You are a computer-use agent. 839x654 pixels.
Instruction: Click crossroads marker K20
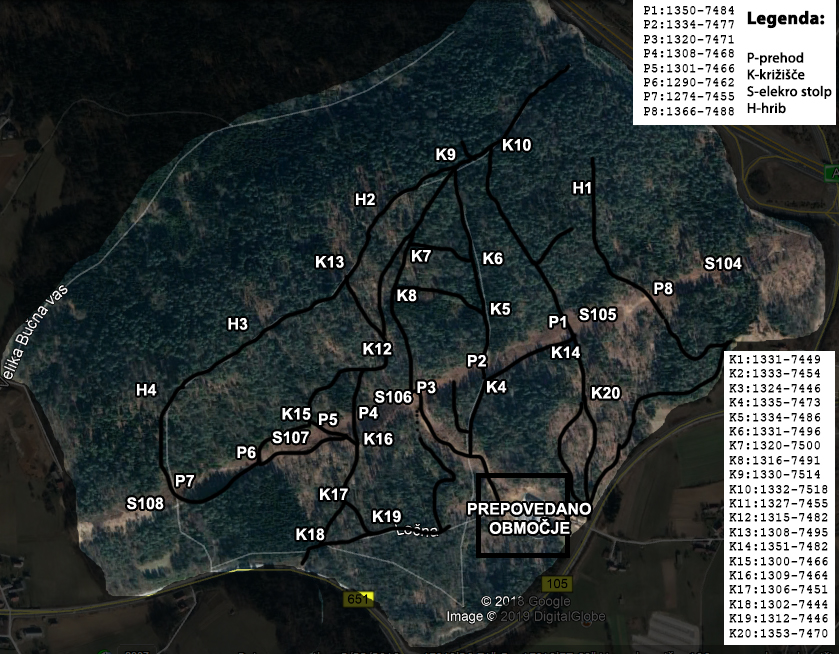605,393
